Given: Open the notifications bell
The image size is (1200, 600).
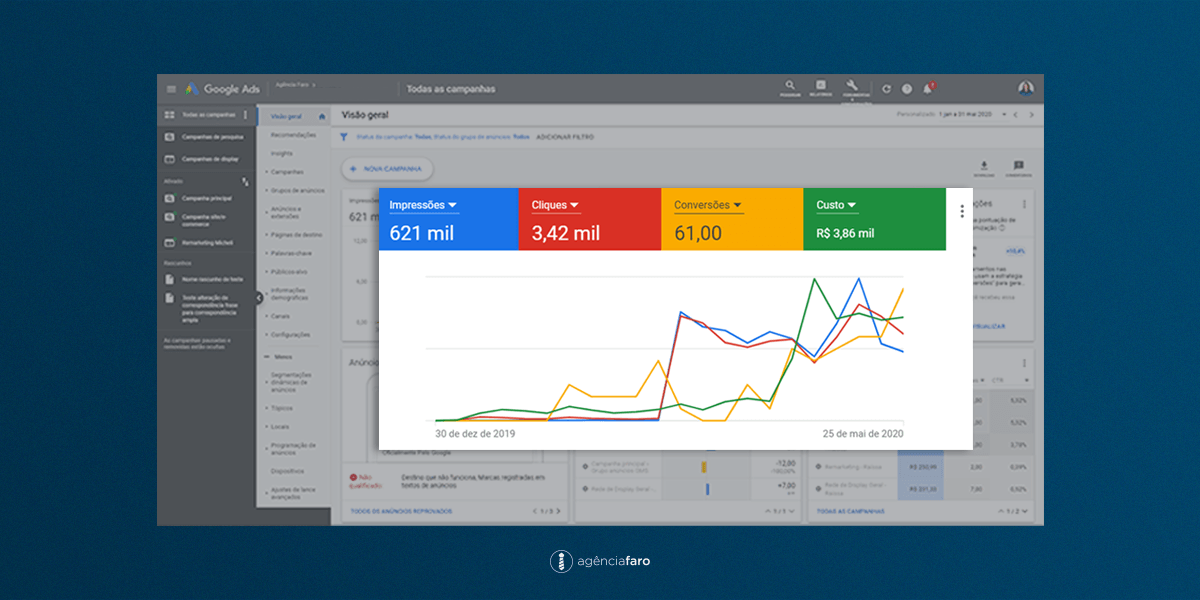Looking at the screenshot, I should click(928, 88).
